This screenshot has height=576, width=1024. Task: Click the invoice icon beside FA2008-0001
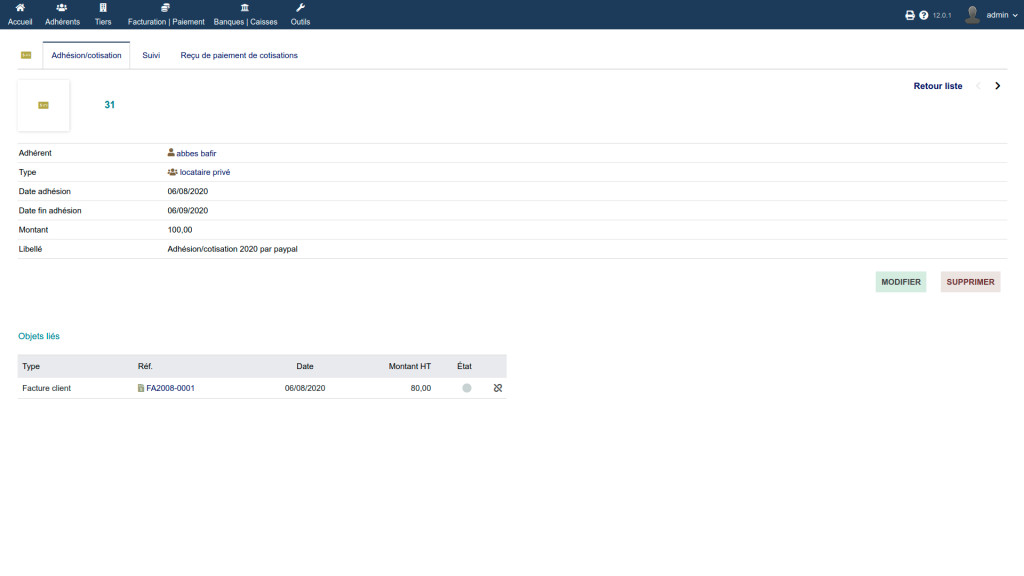(140, 388)
